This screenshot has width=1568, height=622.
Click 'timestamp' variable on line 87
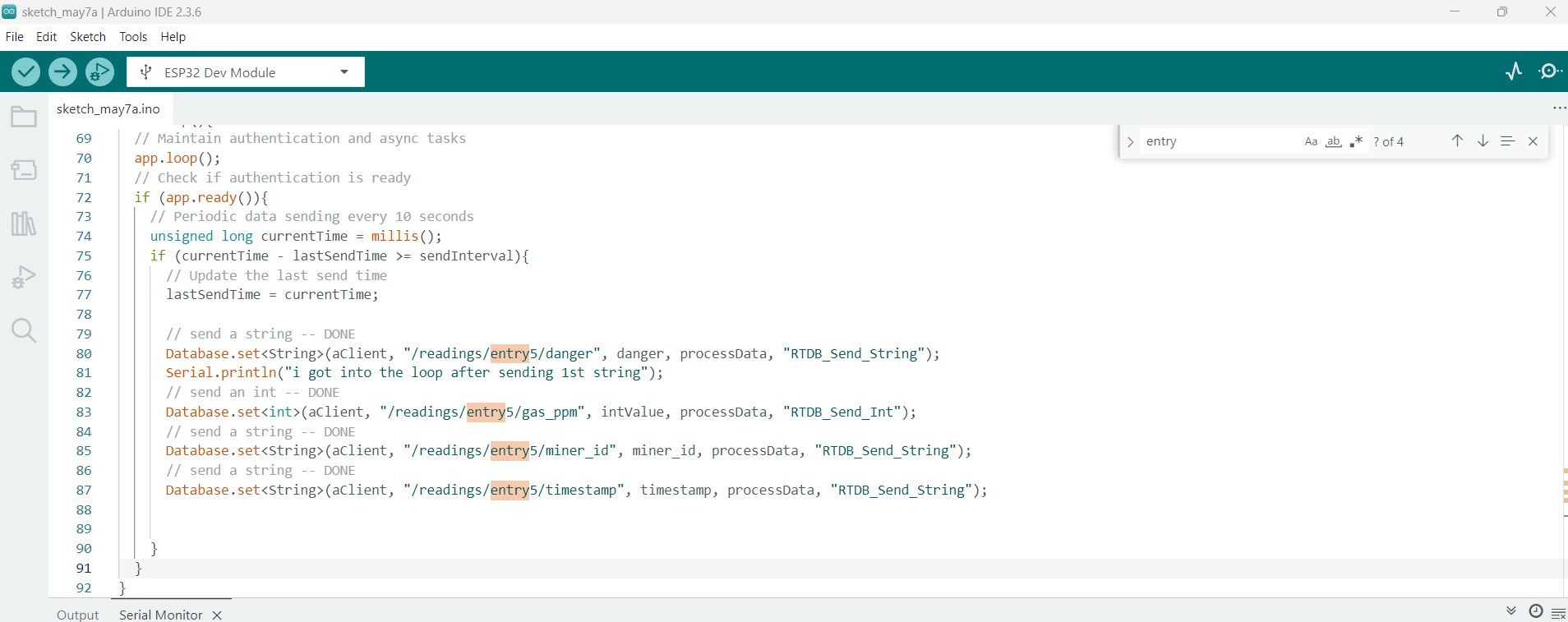(676, 490)
